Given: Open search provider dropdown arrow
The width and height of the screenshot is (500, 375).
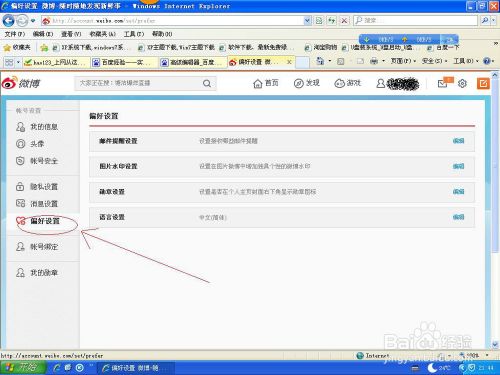Looking at the screenshot, I should coord(493,21).
